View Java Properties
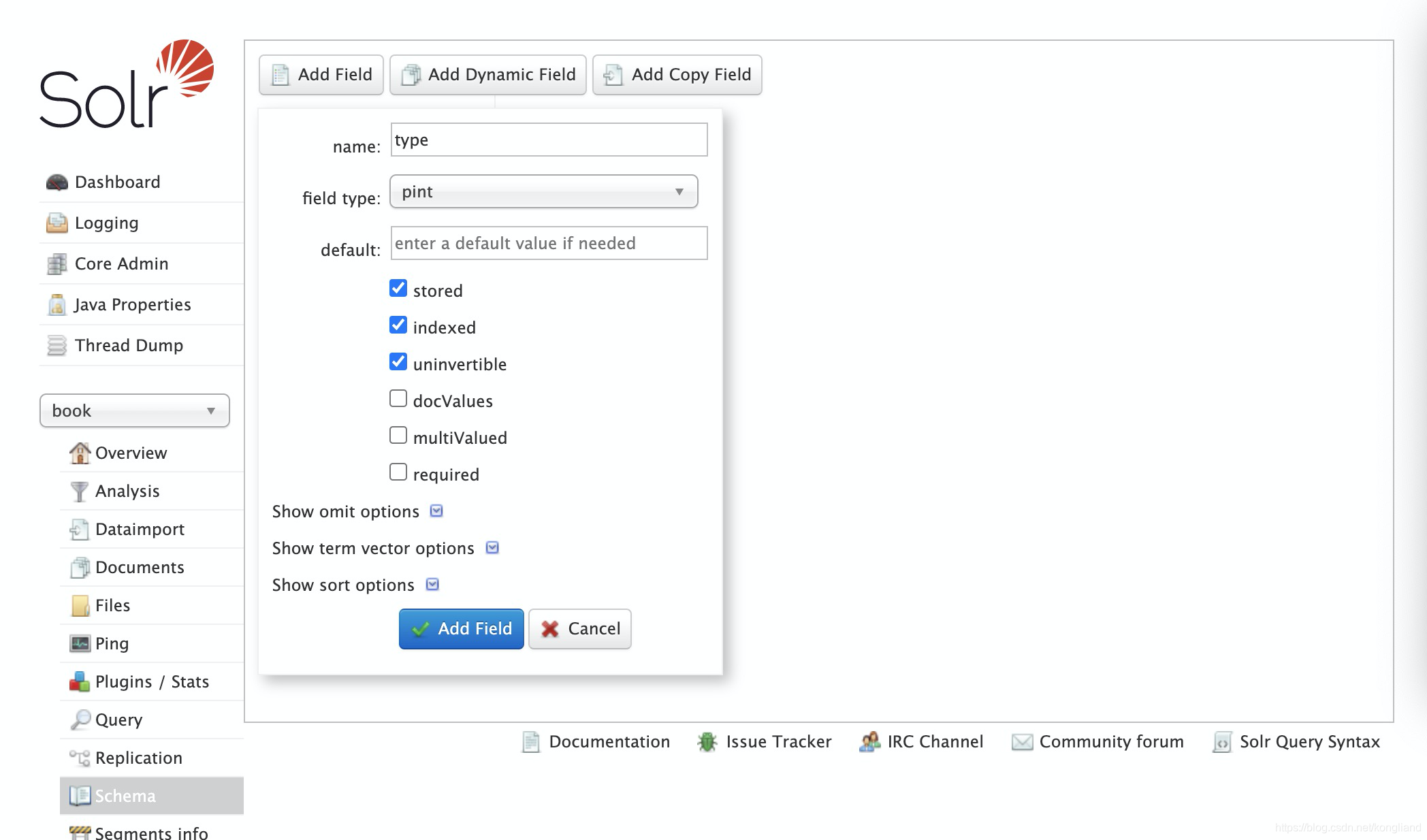 (x=133, y=304)
